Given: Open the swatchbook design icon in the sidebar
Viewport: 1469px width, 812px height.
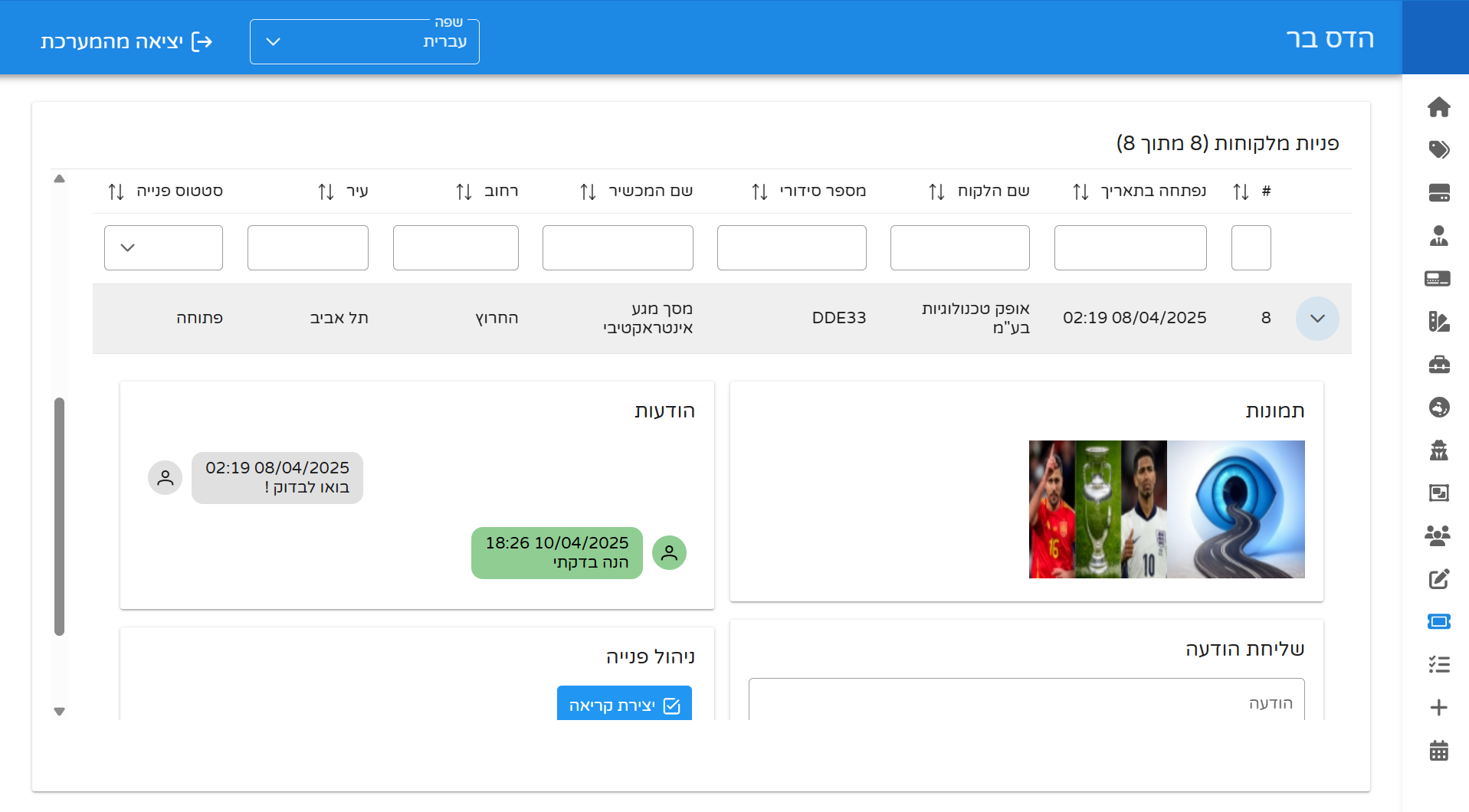Looking at the screenshot, I should pyautogui.click(x=1438, y=321).
